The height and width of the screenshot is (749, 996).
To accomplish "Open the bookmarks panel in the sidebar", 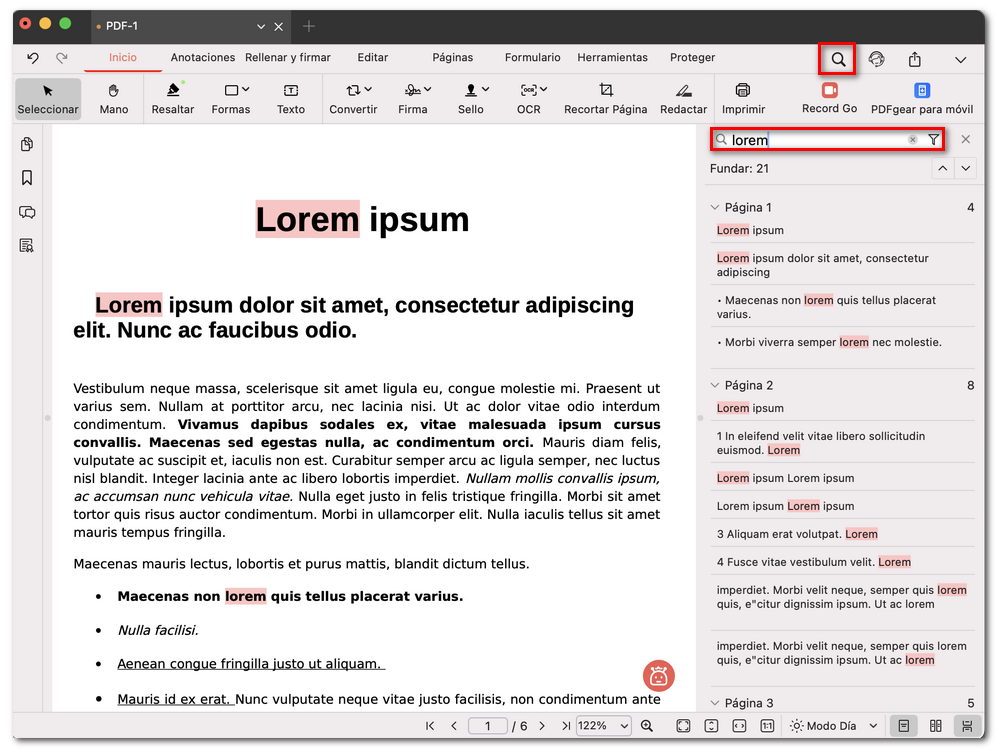I will tap(27, 177).
